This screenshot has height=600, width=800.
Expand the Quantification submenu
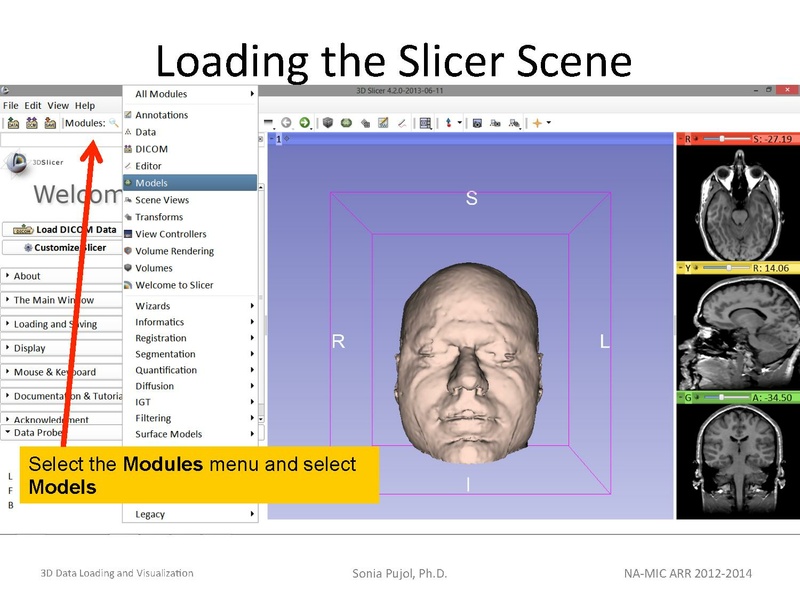190,370
